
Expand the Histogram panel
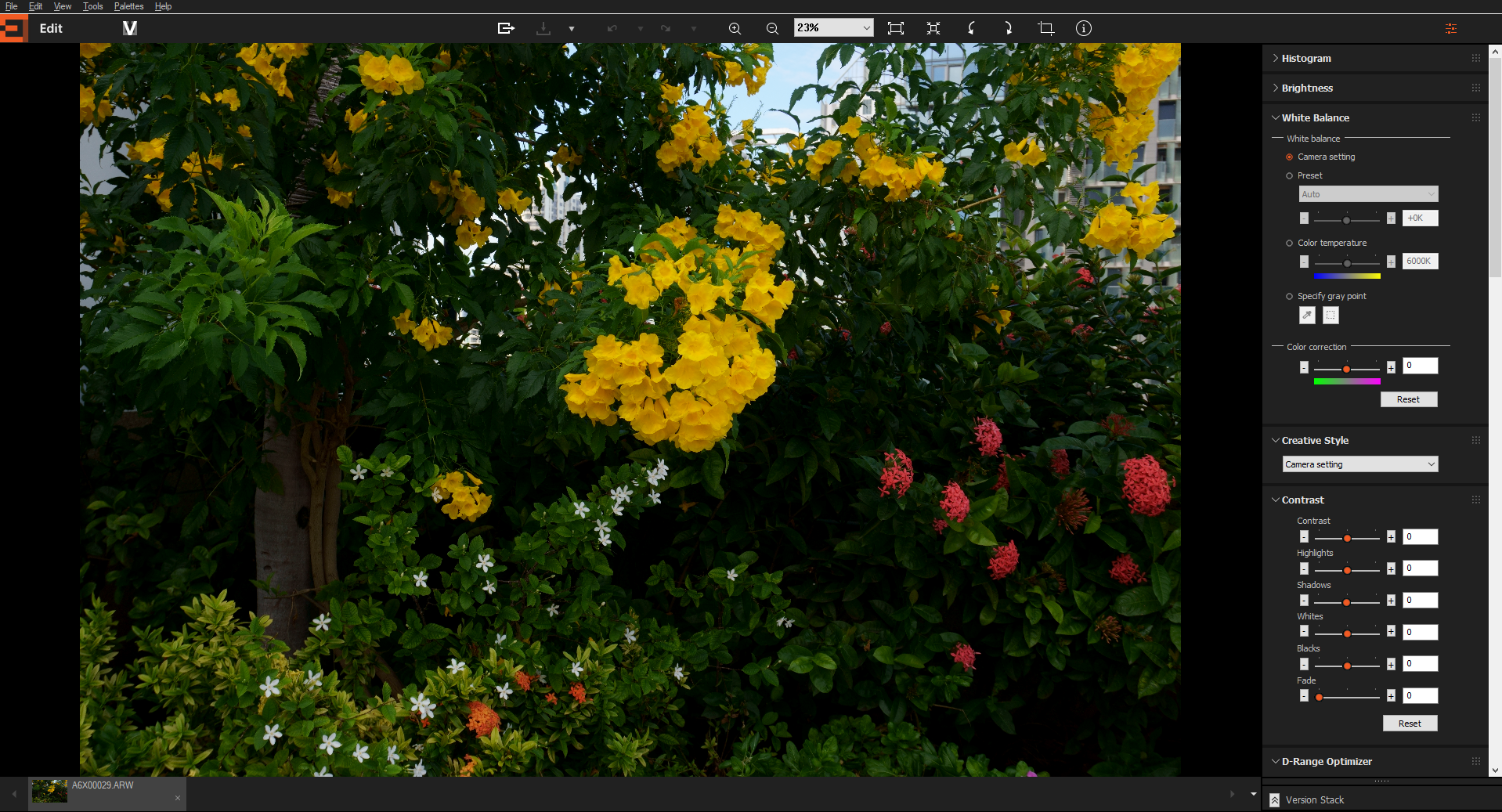click(1305, 58)
